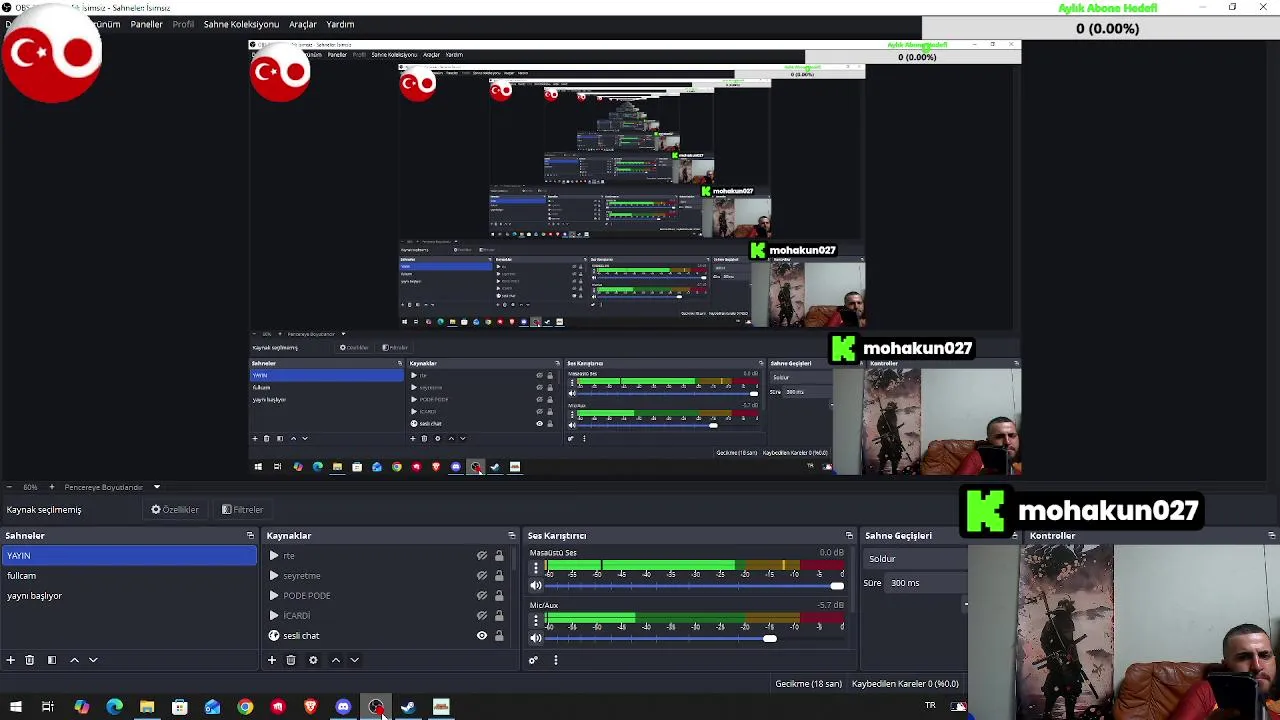Click the Özellikler button
This screenshot has width=1280, height=720.
175,510
